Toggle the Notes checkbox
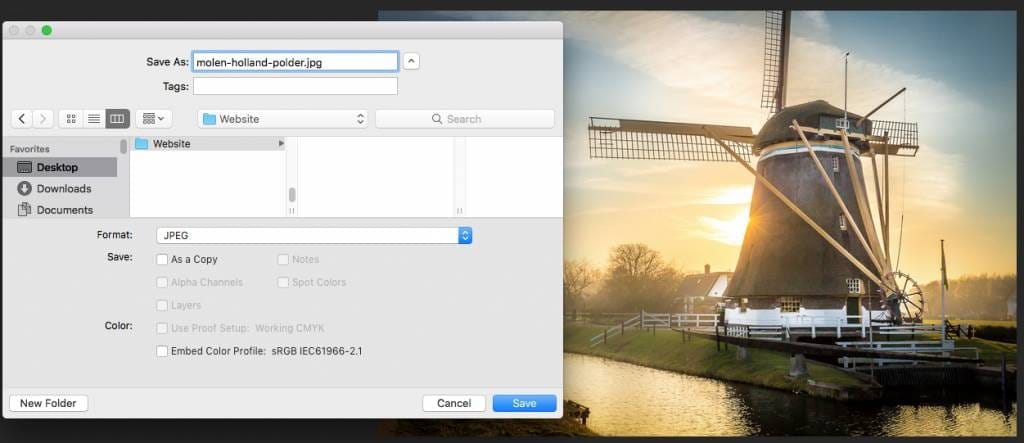This screenshot has height=443, width=1024. point(283,259)
